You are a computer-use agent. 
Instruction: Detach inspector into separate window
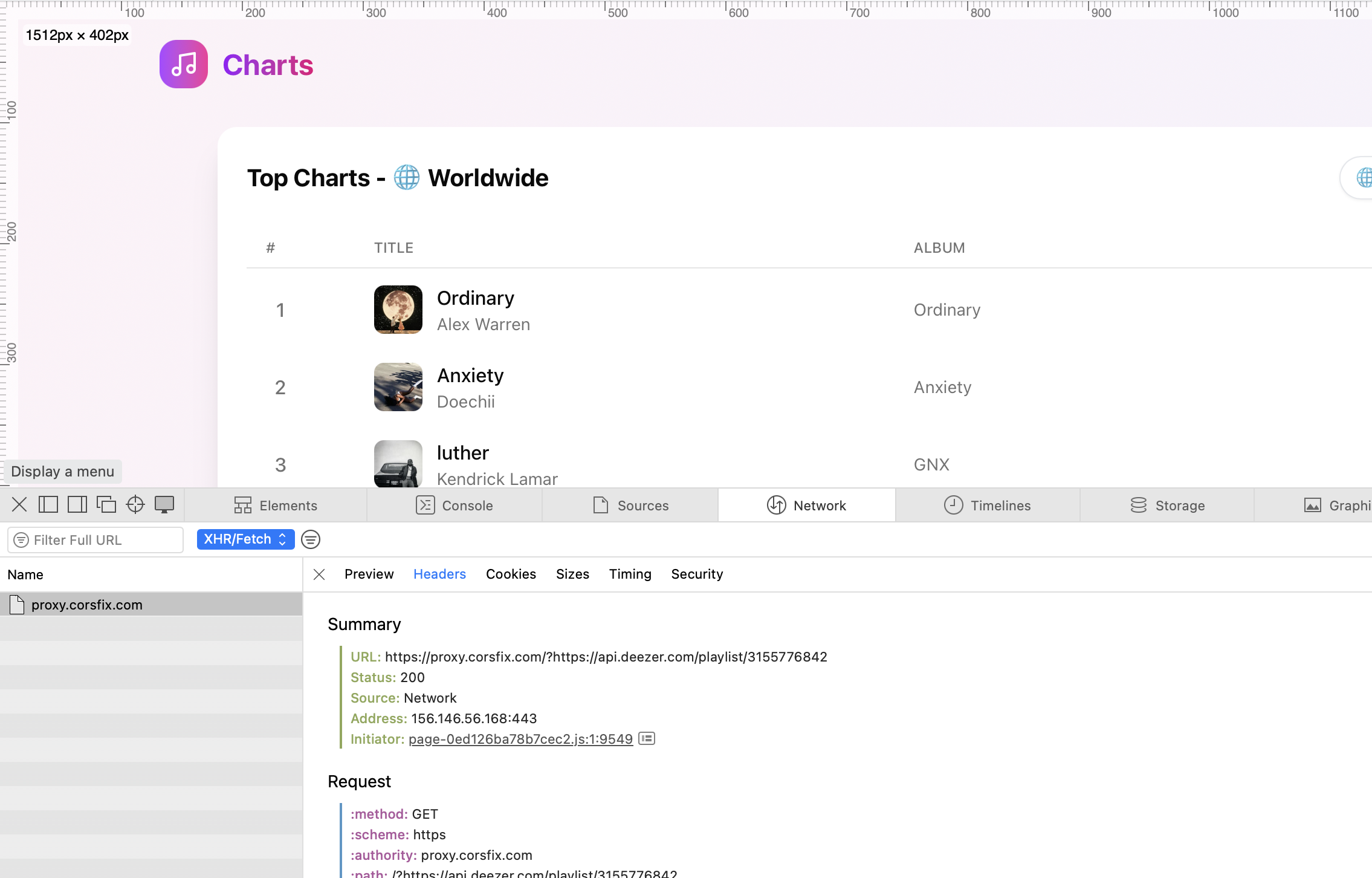106,504
